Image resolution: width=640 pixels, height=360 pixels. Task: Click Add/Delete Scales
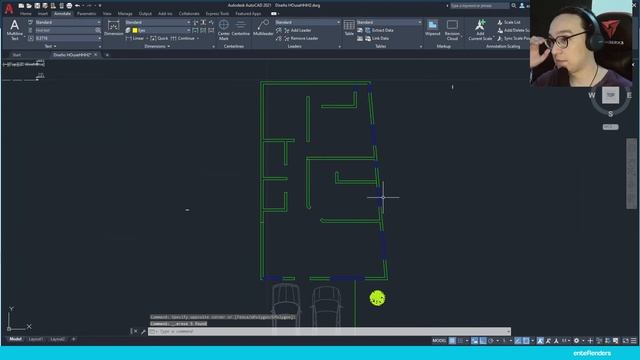click(513, 30)
